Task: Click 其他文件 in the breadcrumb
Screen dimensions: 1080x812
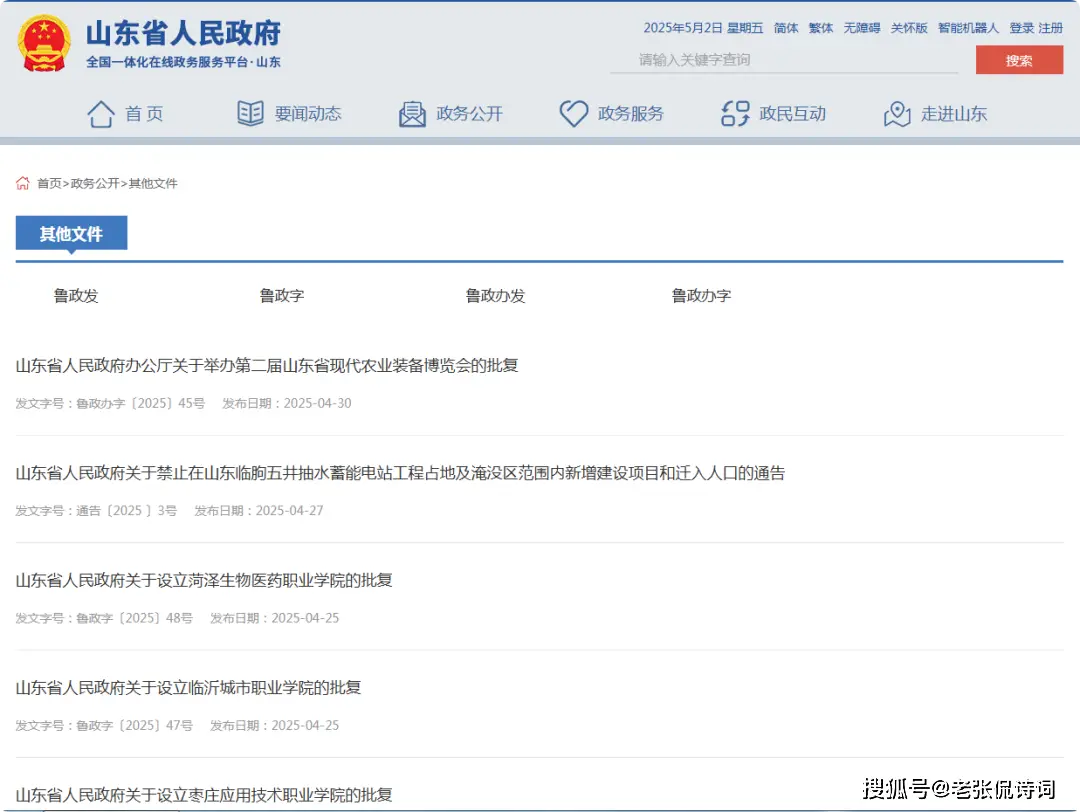Action: (x=153, y=183)
